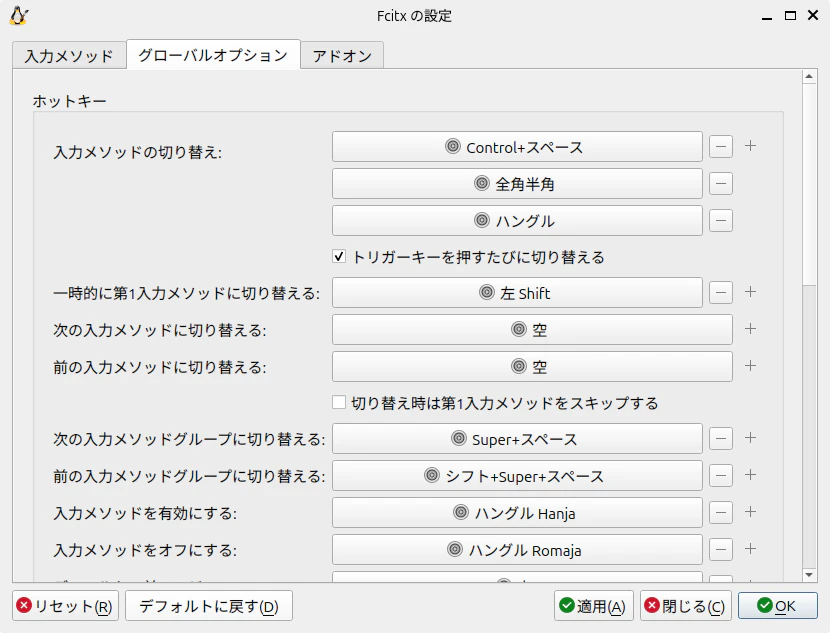Screen dimensions: 830x633
Task: Add a hotkey next to ハングル Hanja row
Action: (750, 512)
